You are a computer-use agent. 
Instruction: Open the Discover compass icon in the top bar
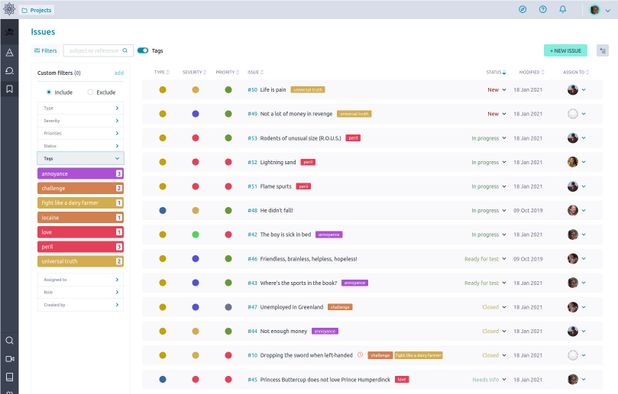tap(523, 9)
